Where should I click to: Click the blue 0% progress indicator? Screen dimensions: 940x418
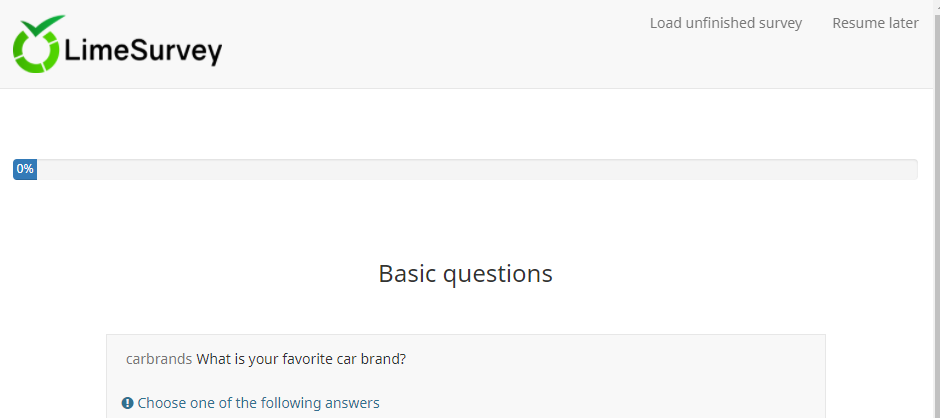[x=25, y=169]
